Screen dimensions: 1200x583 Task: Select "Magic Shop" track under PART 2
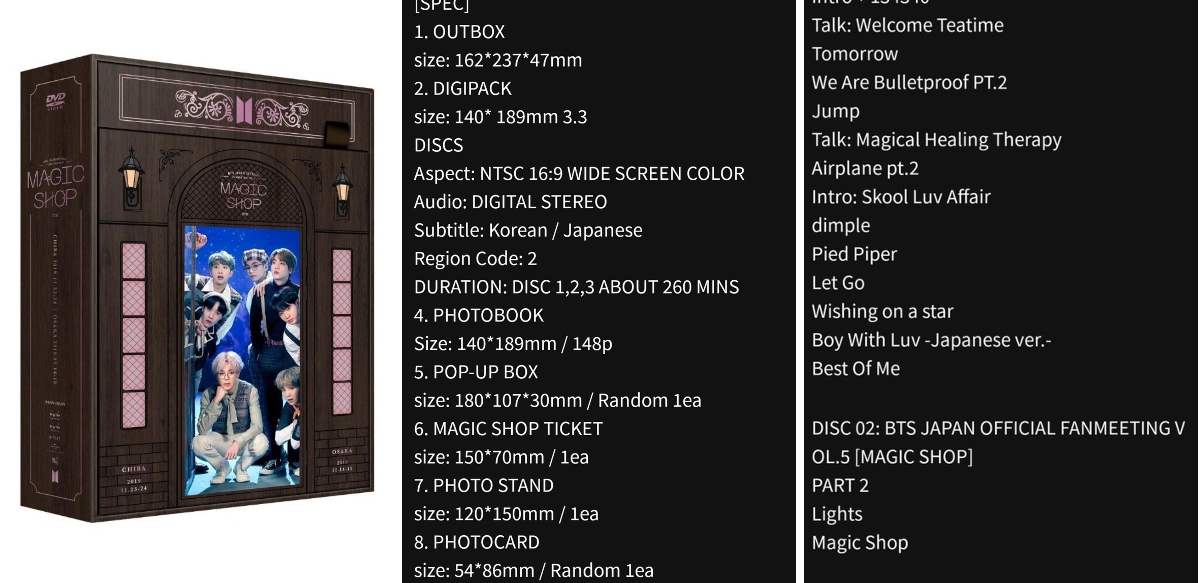(861, 543)
